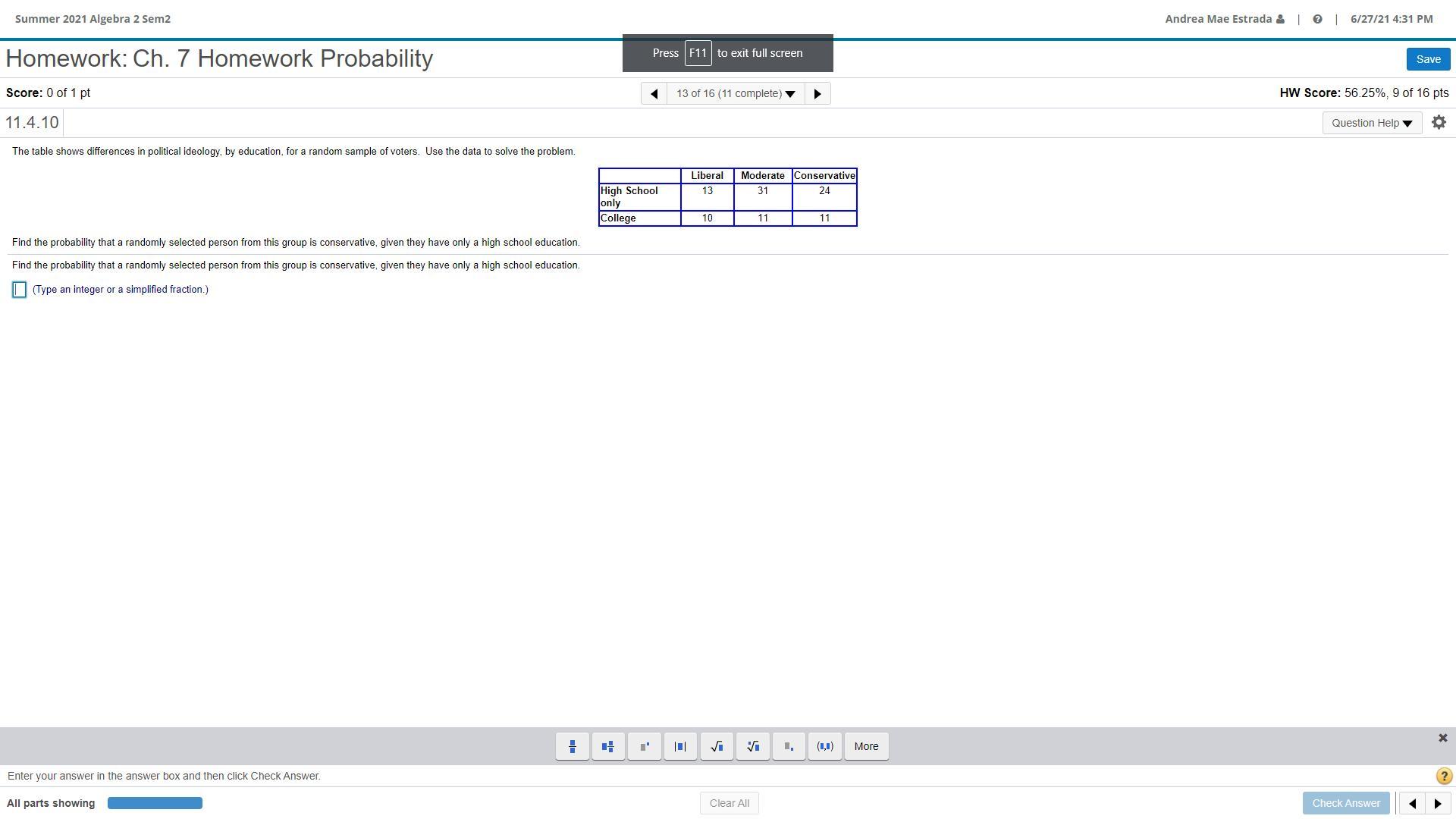Insert a fraction template from the math palette
1456x819 pixels.
pyautogui.click(x=573, y=746)
